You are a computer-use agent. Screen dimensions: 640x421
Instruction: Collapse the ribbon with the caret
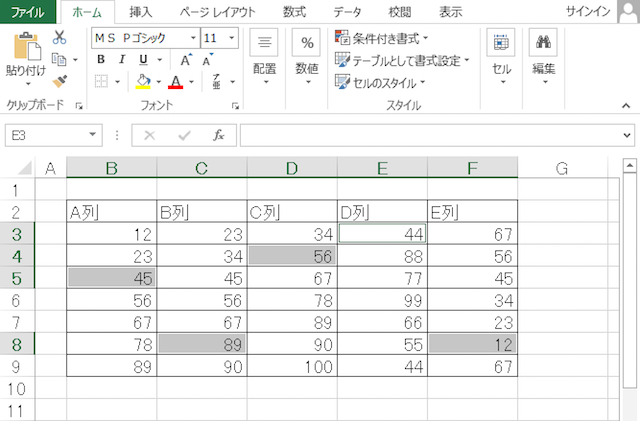pos(626,106)
